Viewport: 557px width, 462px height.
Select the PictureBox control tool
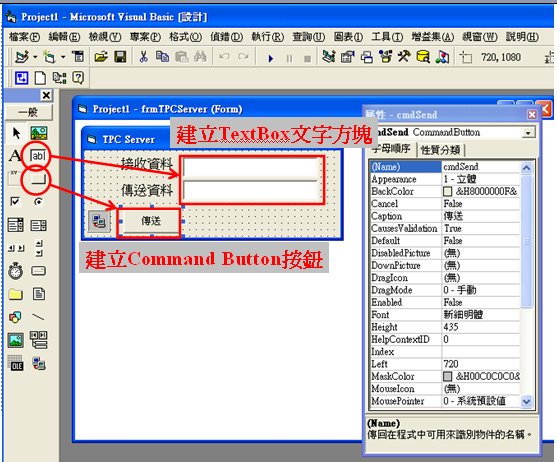tap(39, 133)
